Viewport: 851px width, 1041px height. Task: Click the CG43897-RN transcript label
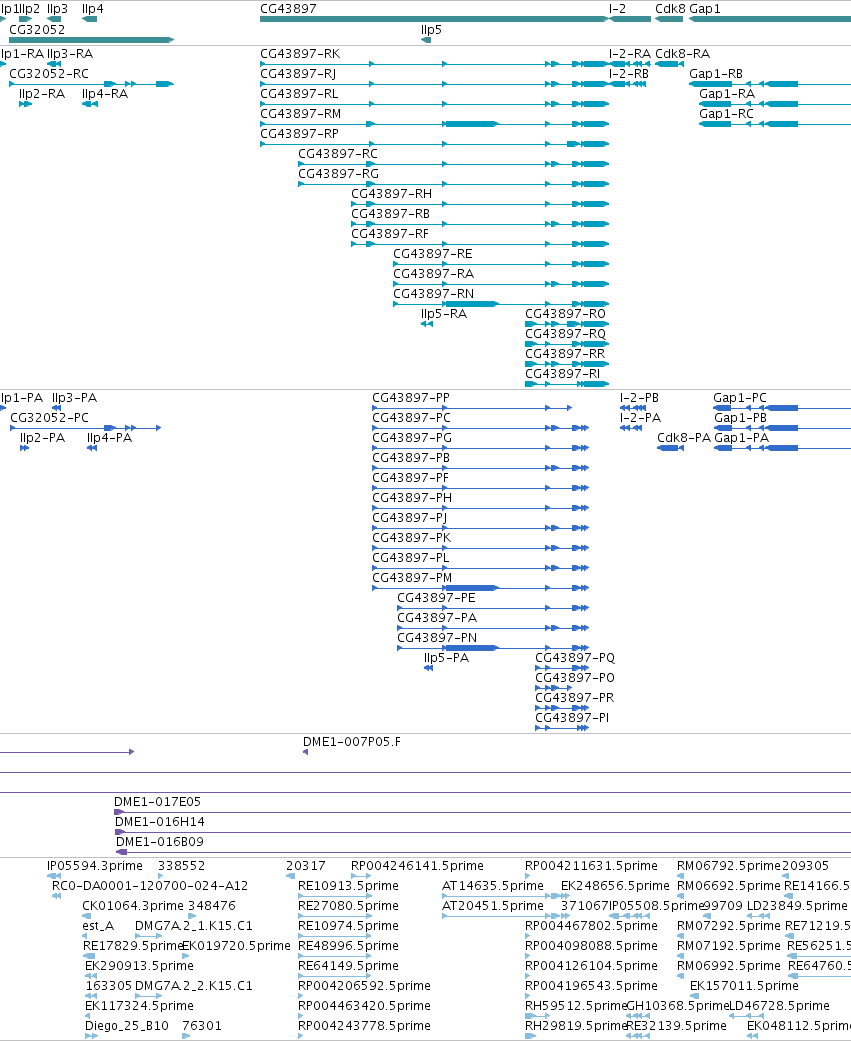click(x=433, y=293)
